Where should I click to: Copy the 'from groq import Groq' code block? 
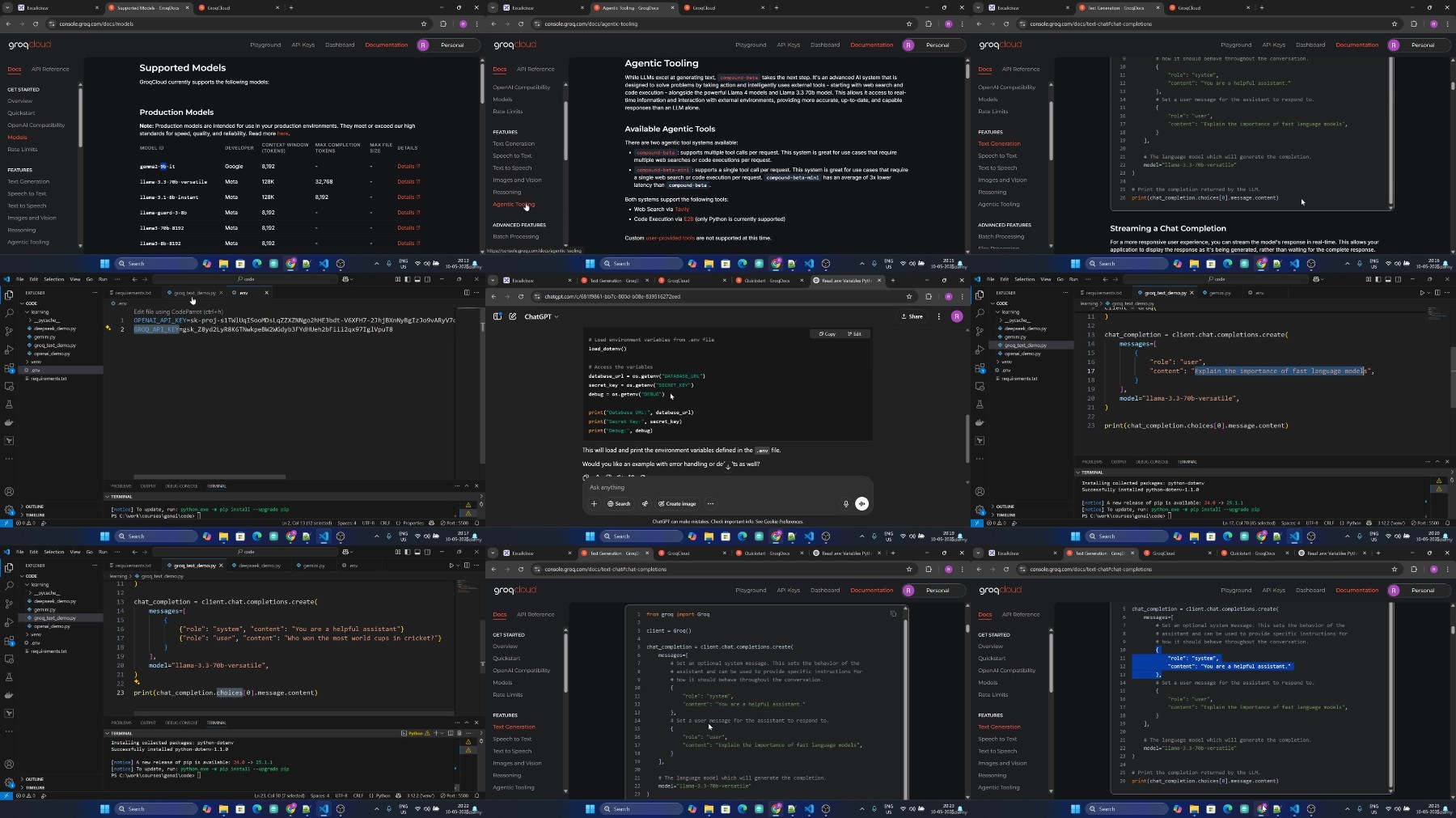coord(893,613)
